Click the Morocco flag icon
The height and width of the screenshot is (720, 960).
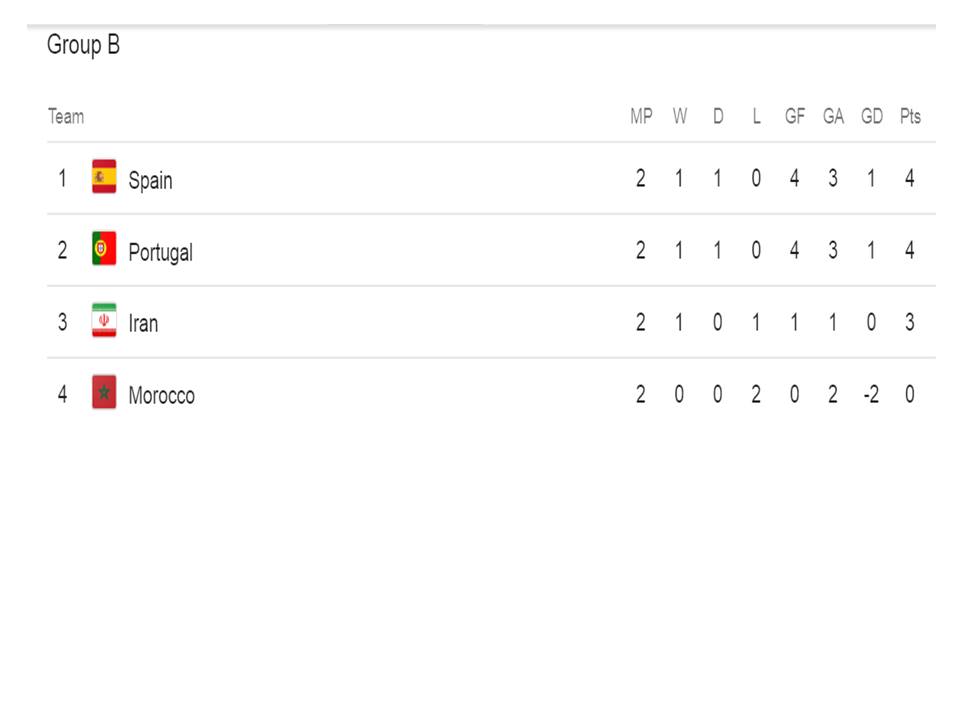pyautogui.click(x=104, y=392)
